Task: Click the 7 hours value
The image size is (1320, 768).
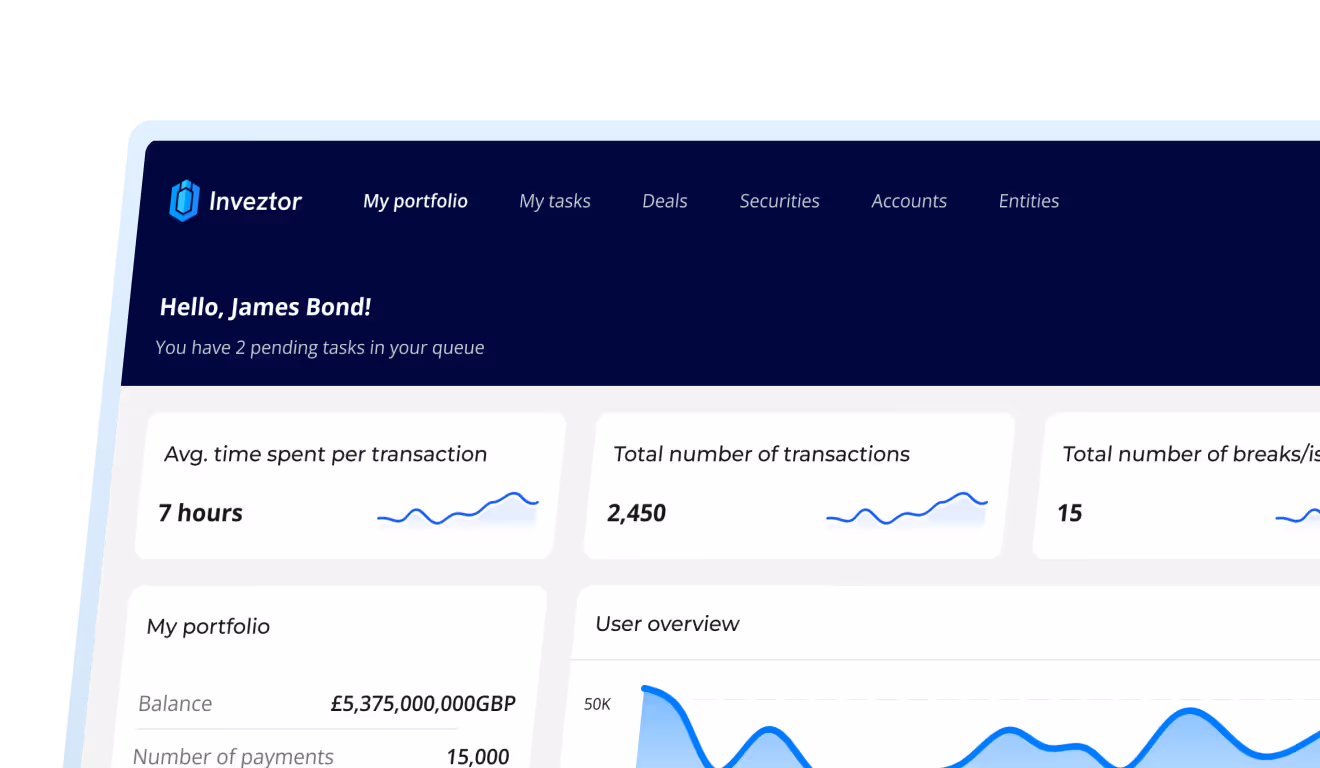Action: coord(201,513)
